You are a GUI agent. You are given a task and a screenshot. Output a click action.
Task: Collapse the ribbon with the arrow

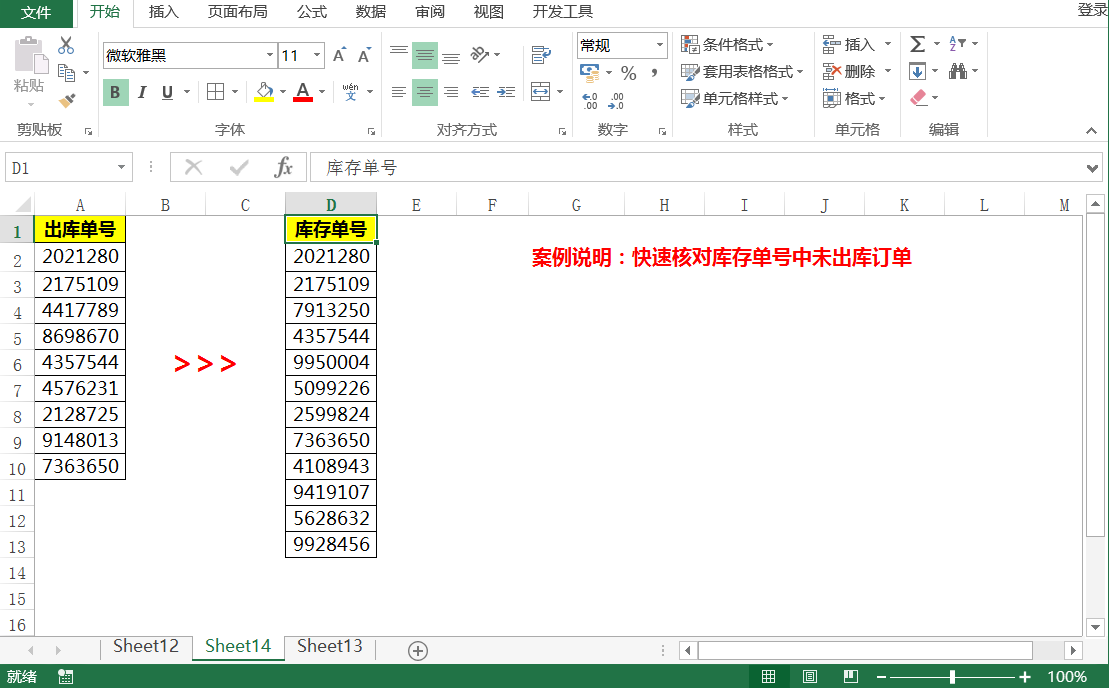point(1091,131)
